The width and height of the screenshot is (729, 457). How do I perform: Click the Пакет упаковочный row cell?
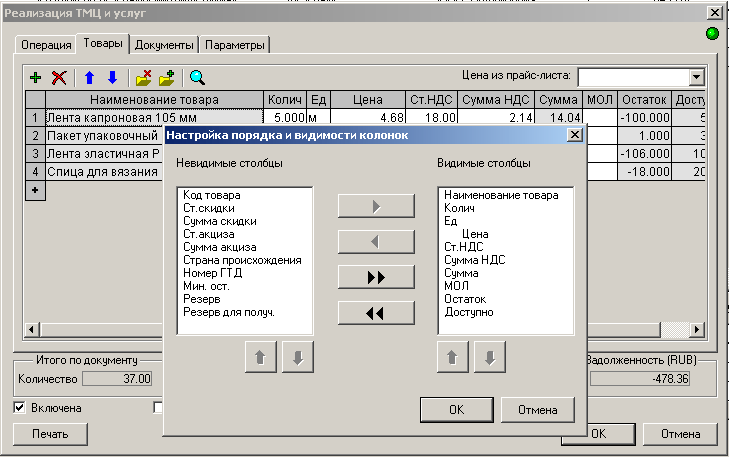[105, 136]
